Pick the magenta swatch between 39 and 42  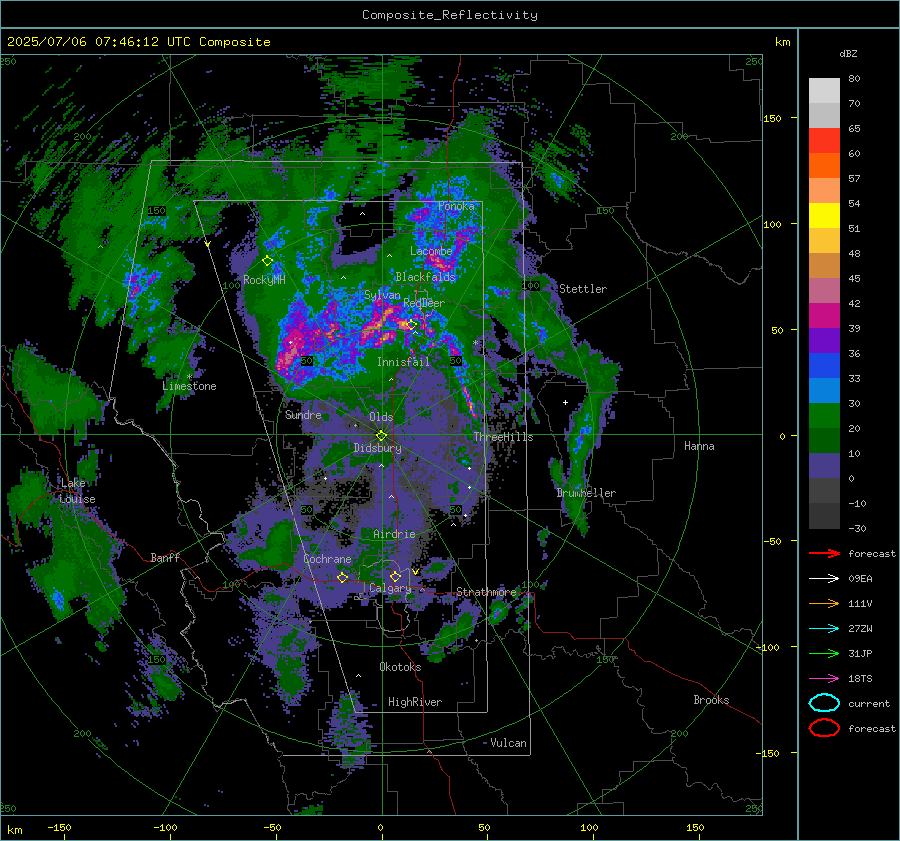(x=824, y=316)
